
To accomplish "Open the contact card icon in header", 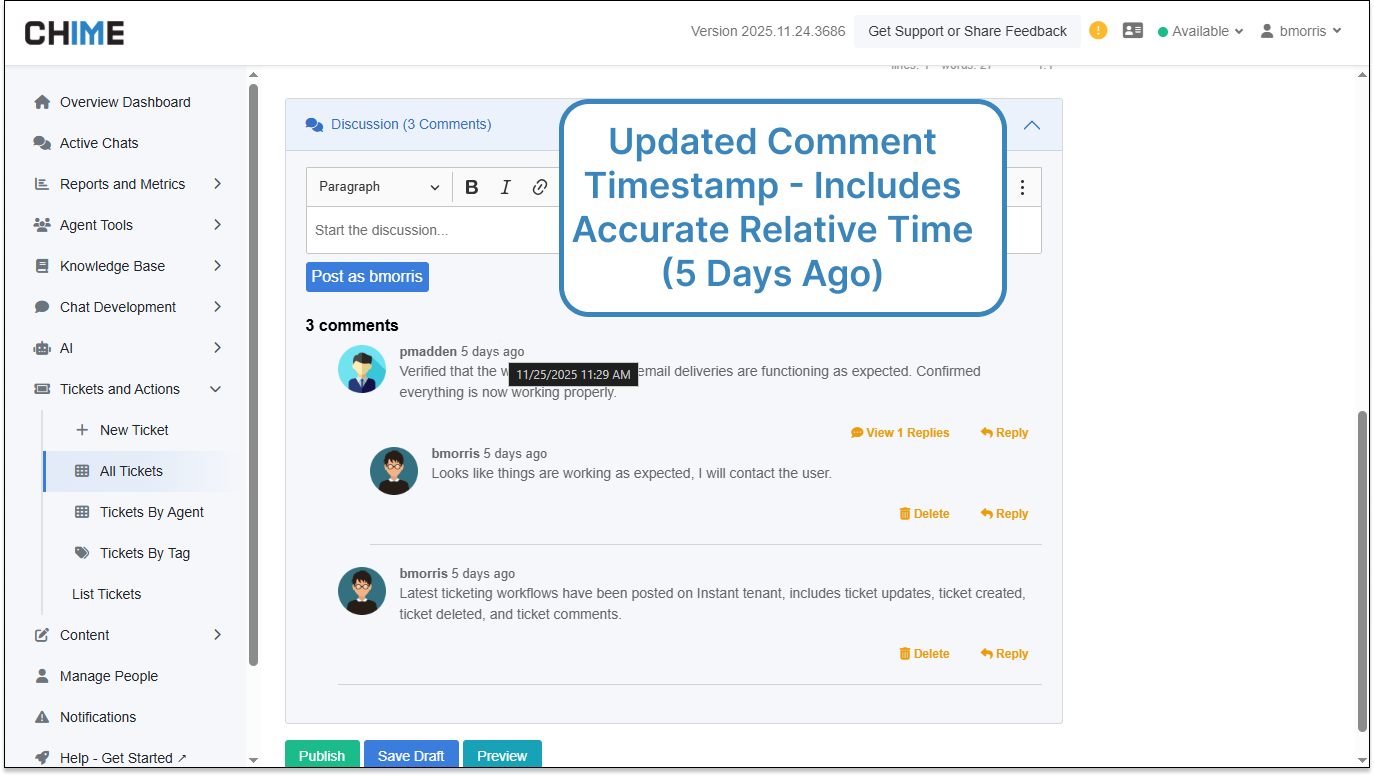I will click(x=1132, y=31).
